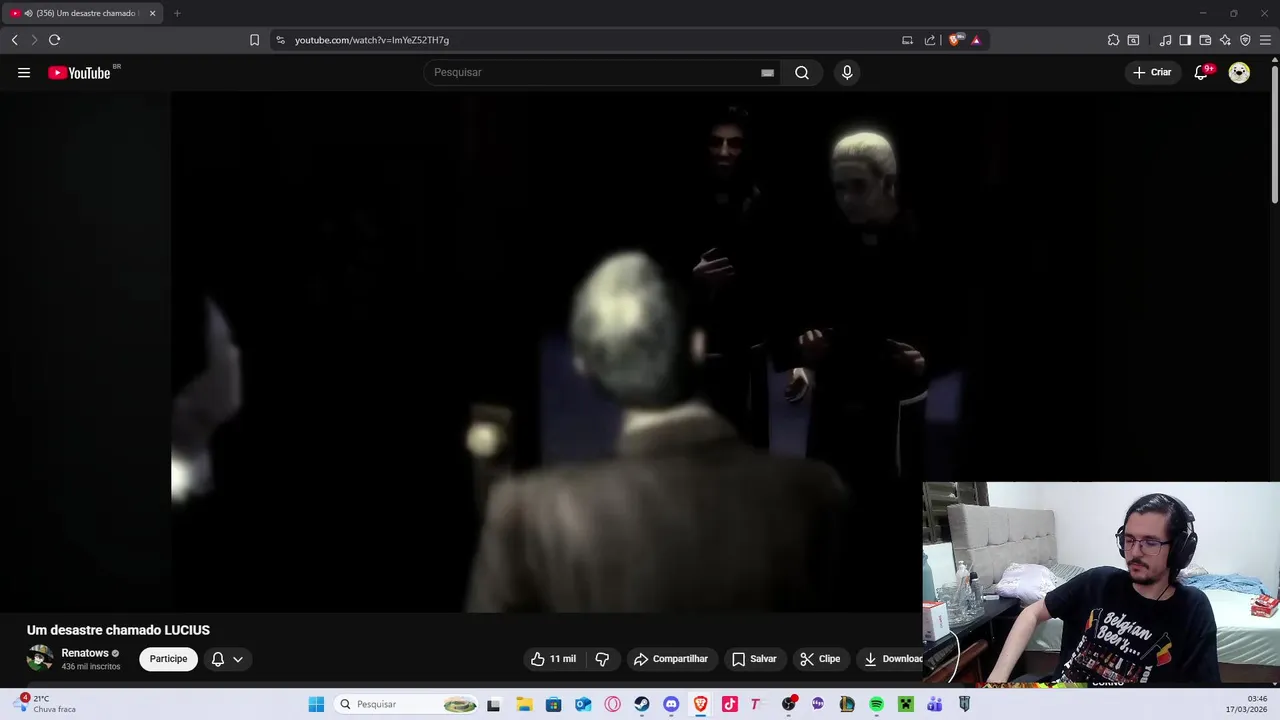Image resolution: width=1280 pixels, height=720 pixels.
Task: Open Outlook from the taskbar
Action: coord(583,704)
